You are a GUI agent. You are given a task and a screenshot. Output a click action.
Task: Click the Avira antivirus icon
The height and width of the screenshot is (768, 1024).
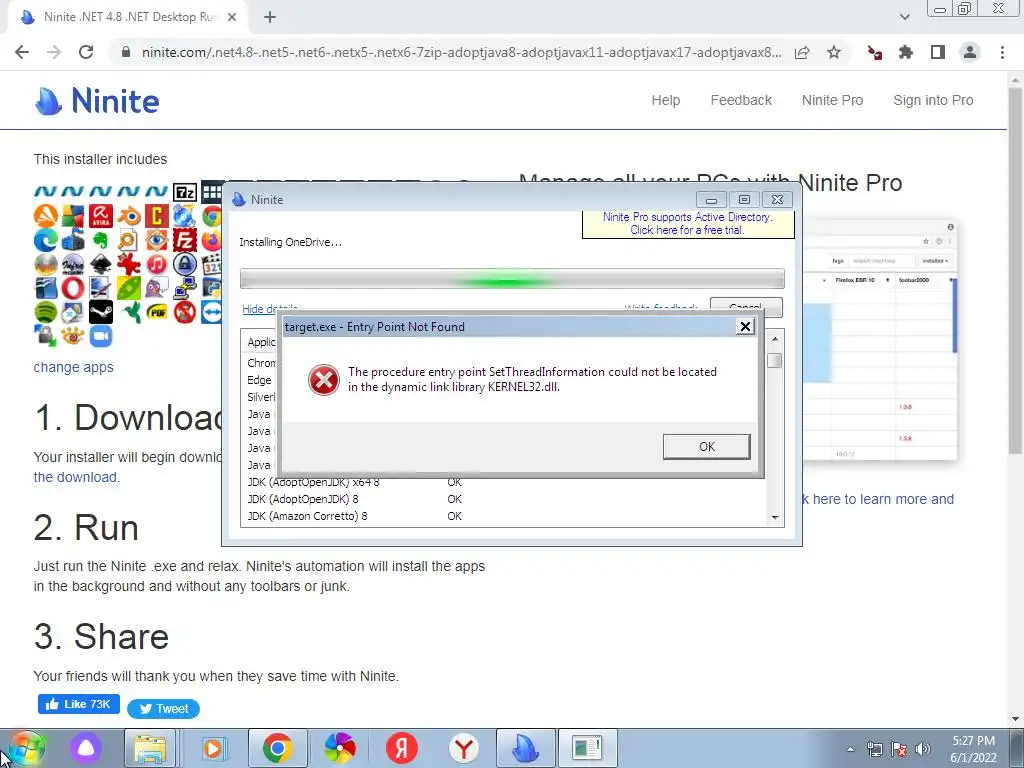101,216
